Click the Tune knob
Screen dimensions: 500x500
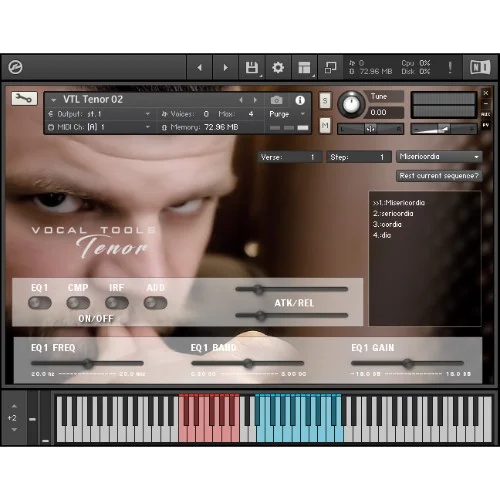pyautogui.click(x=351, y=104)
